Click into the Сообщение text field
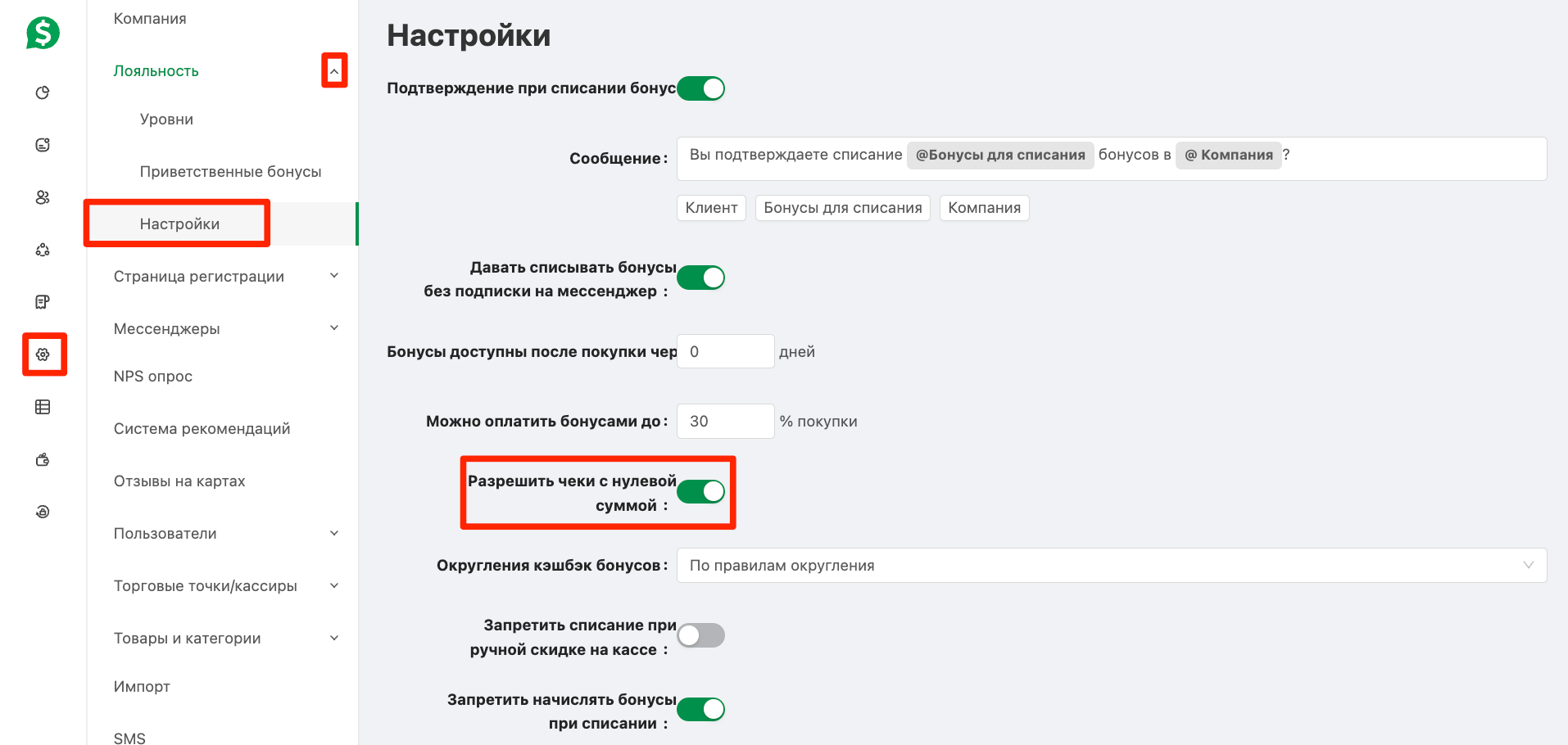Image resolution: width=1568 pixels, height=745 pixels. coord(1112,159)
